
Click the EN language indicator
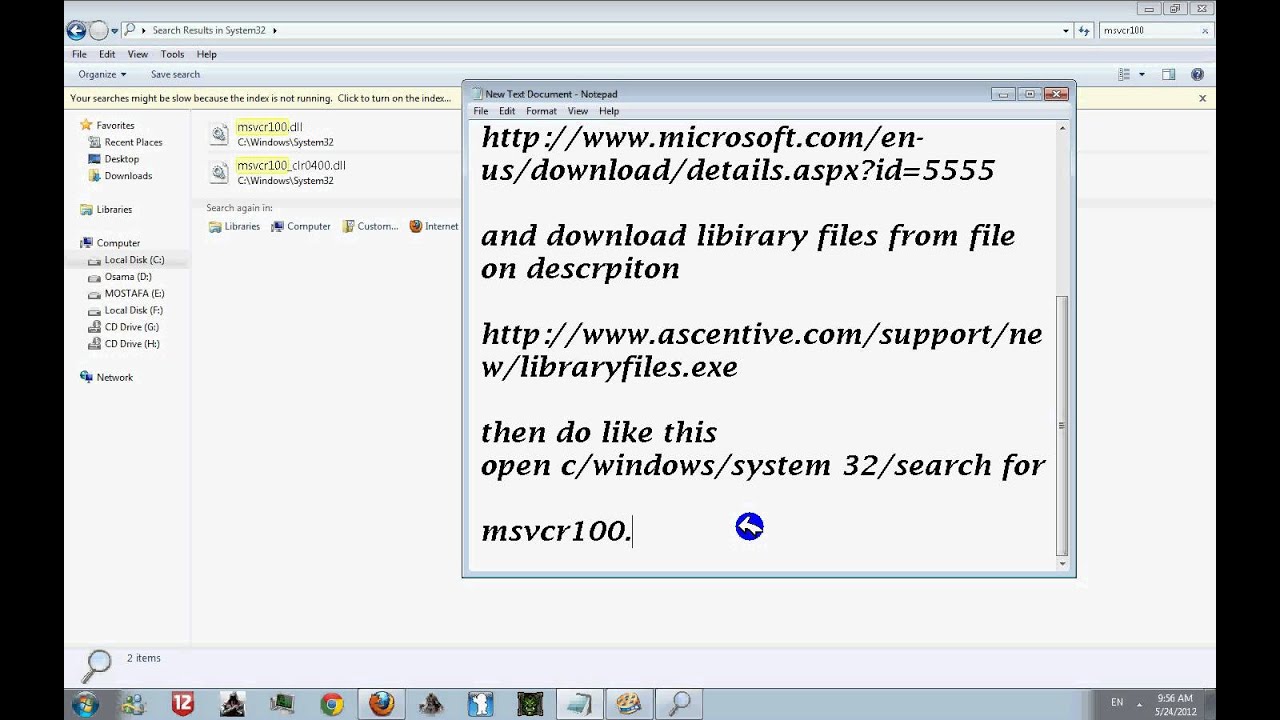(1117, 702)
